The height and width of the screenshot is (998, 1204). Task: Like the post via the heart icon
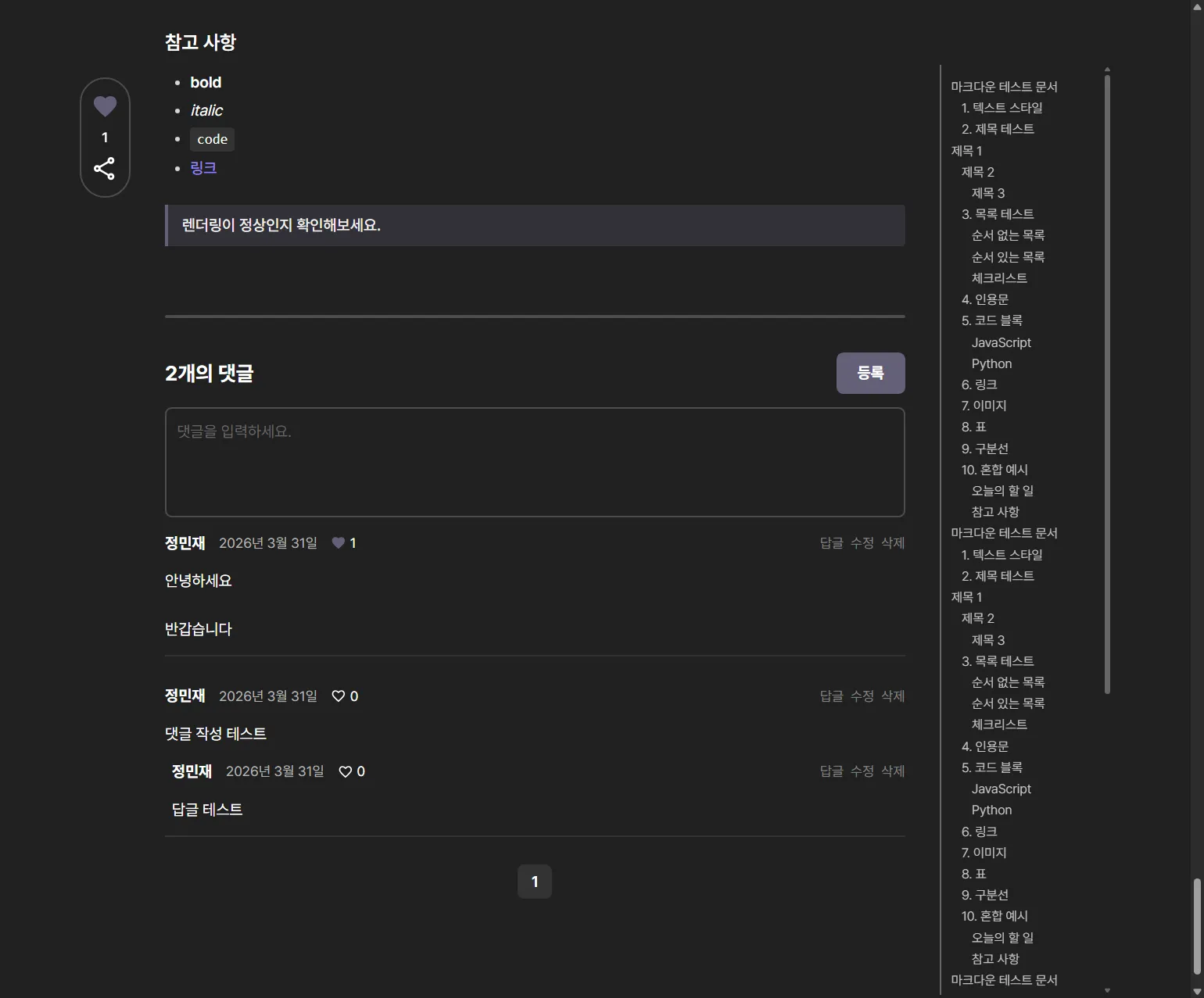tap(105, 106)
